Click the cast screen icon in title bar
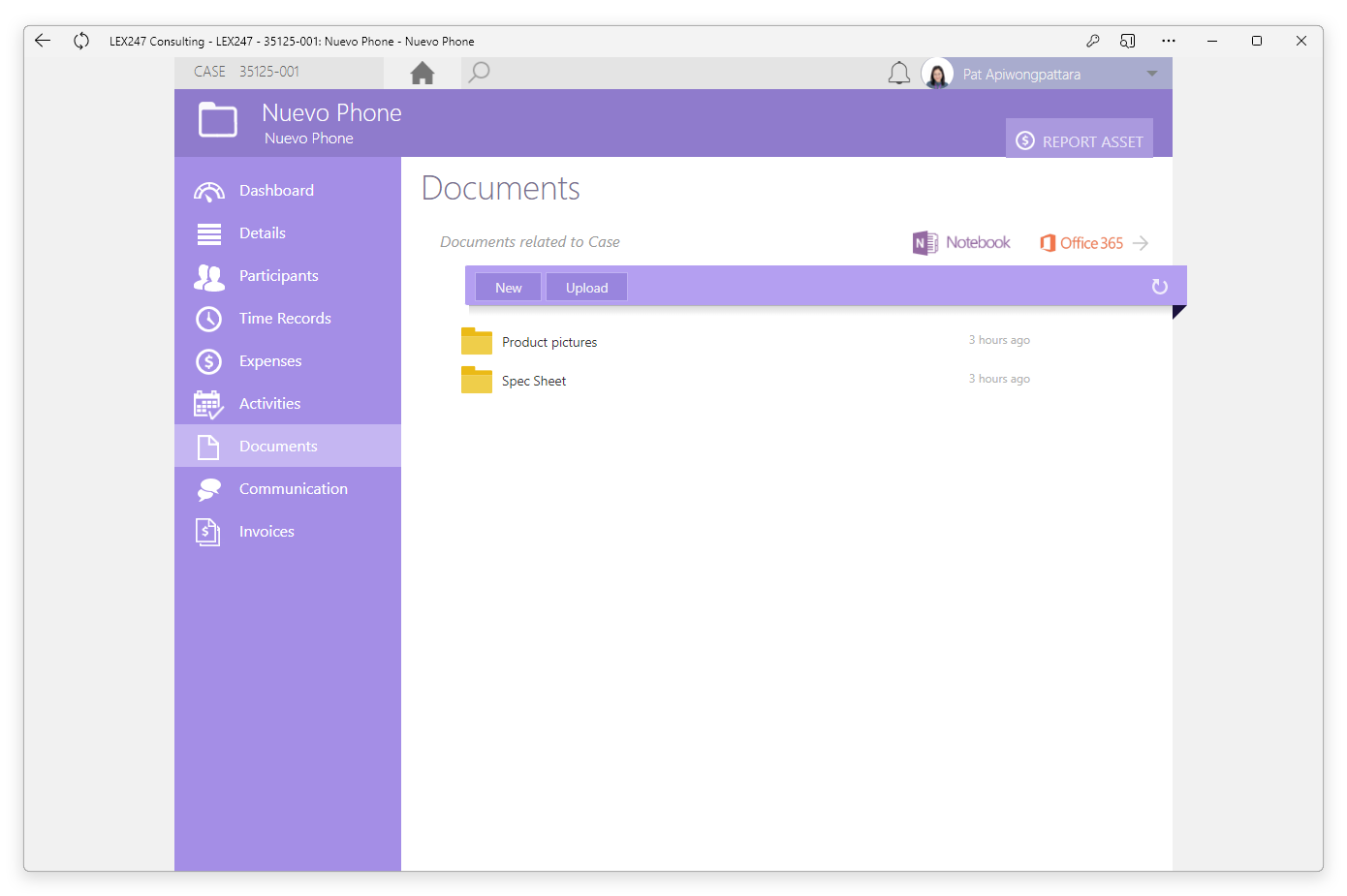Viewport: 1347px width, 896px height. (x=1128, y=41)
